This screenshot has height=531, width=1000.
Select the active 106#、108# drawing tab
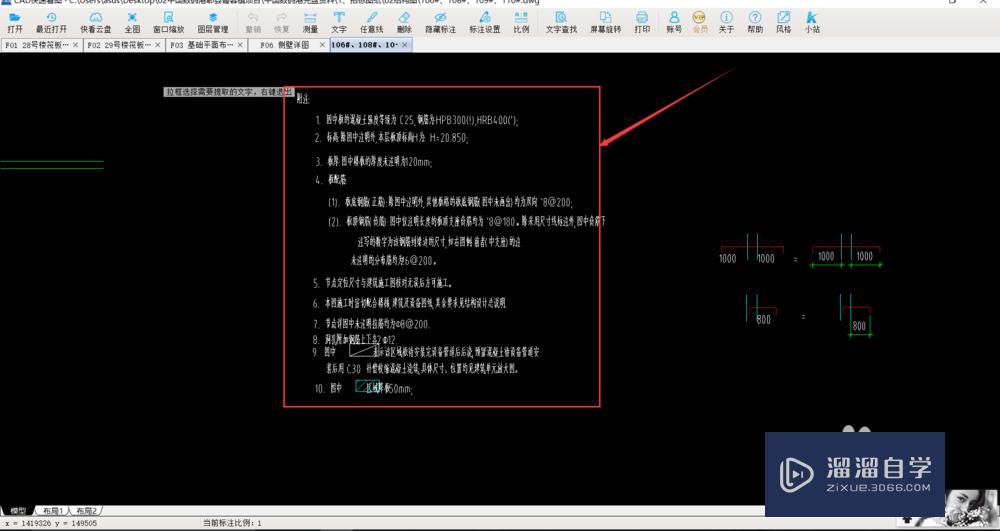pyautogui.click(x=365, y=45)
